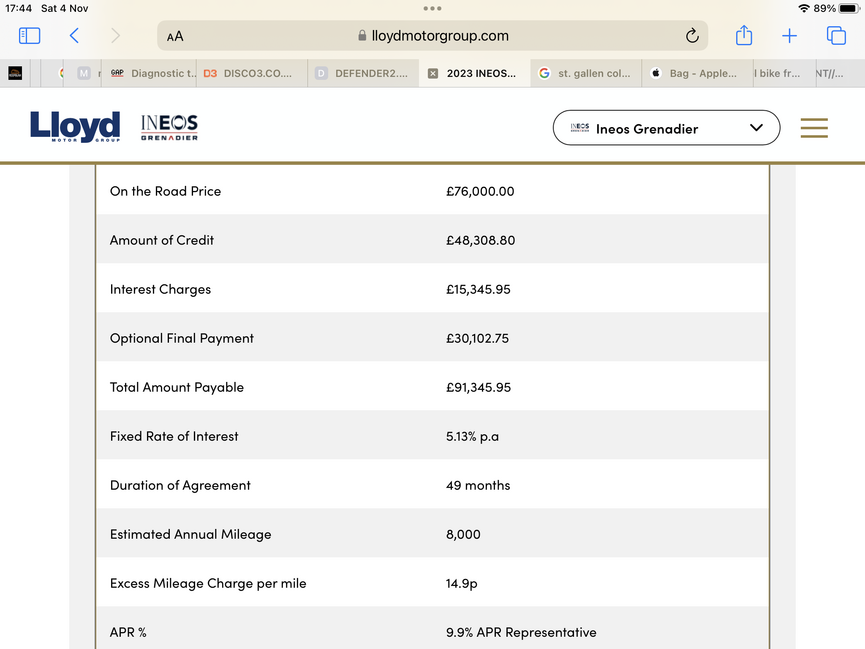The width and height of the screenshot is (865, 649).
Task: Click the Optional Final Payment label
Action: pyautogui.click(x=181, y=339)
